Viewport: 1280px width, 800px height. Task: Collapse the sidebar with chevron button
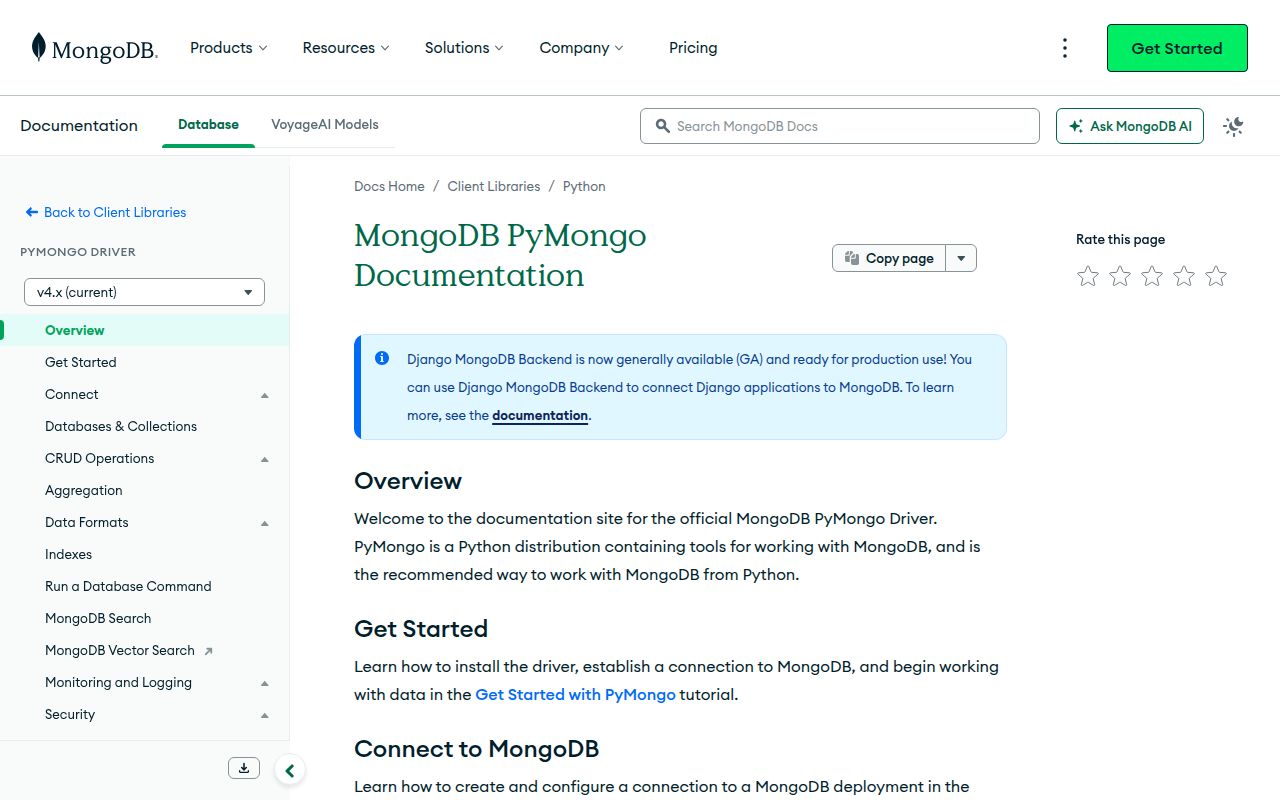click(290, 770)
